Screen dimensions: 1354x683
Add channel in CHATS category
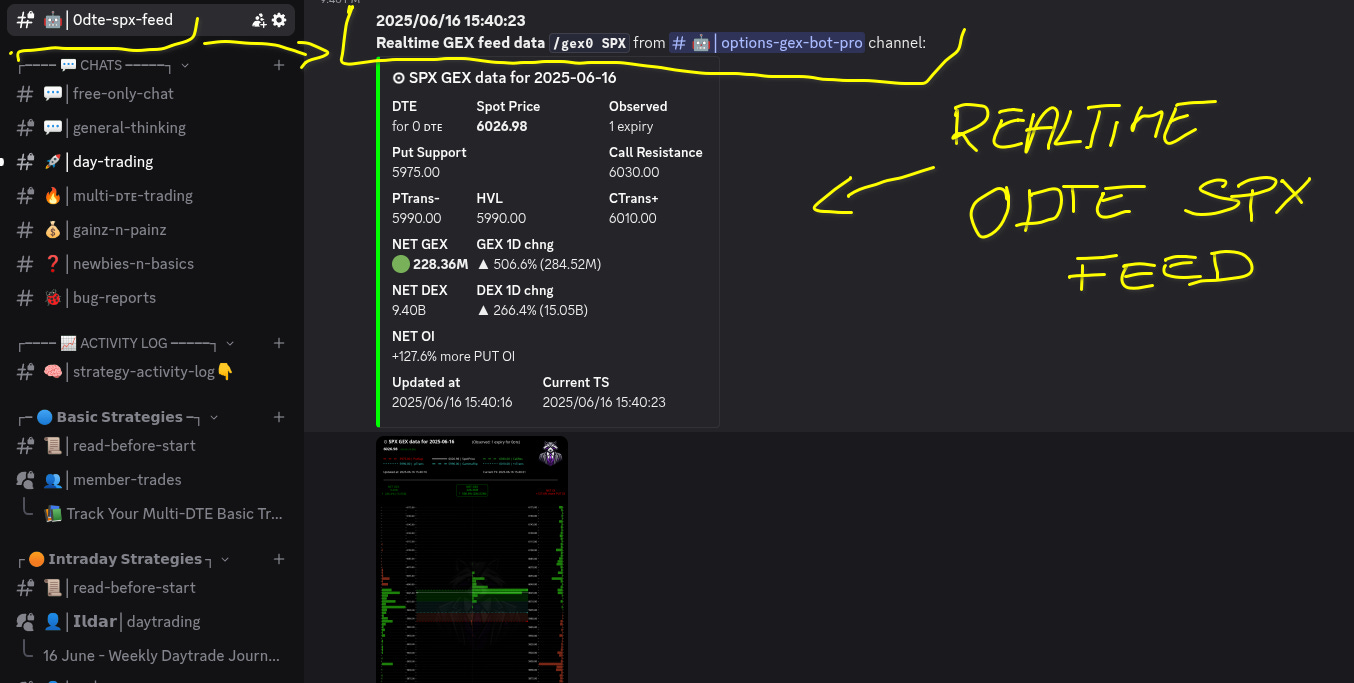click(x=279, y=65)
